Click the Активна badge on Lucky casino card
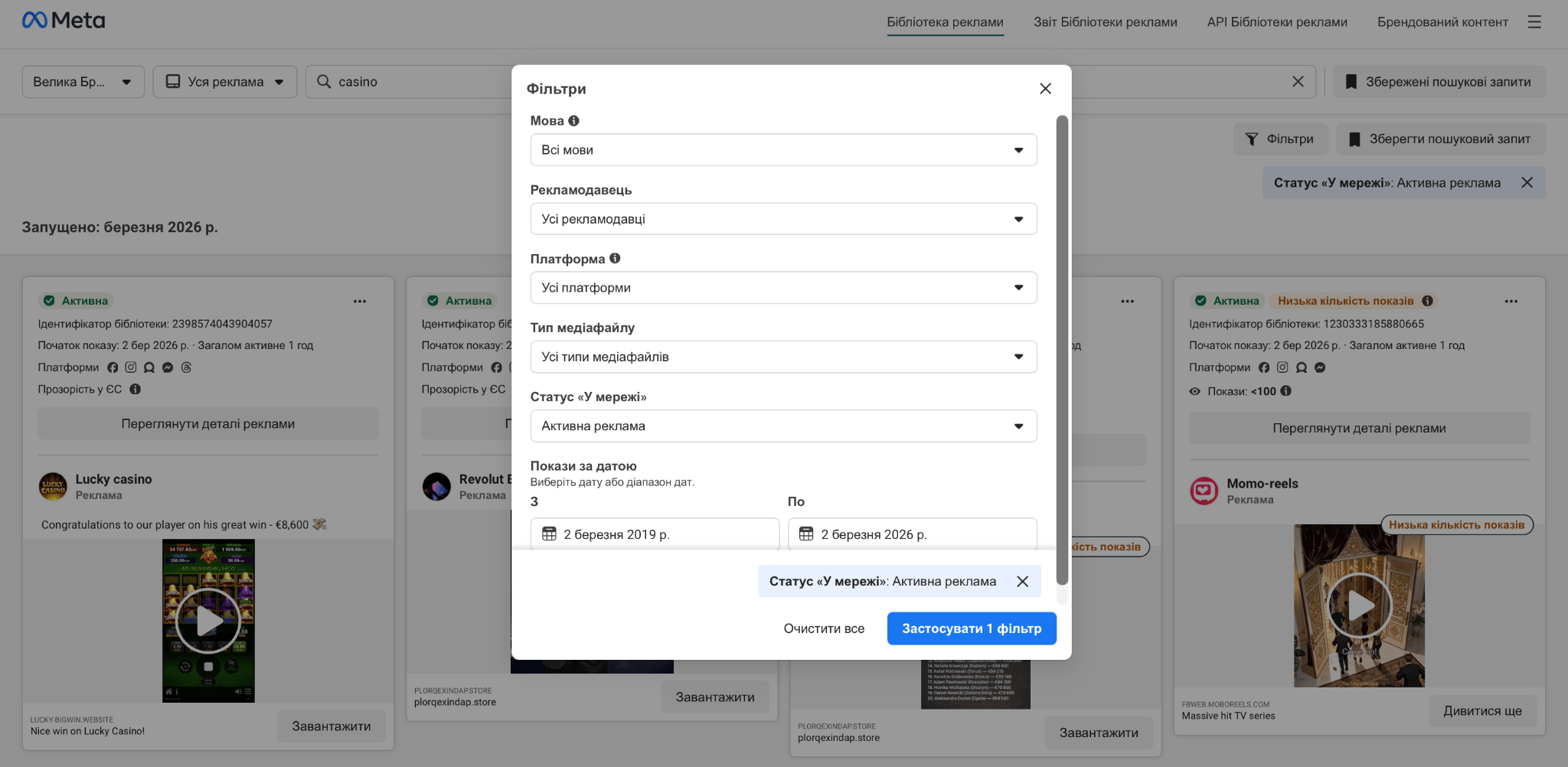 [x=76, y=302]
